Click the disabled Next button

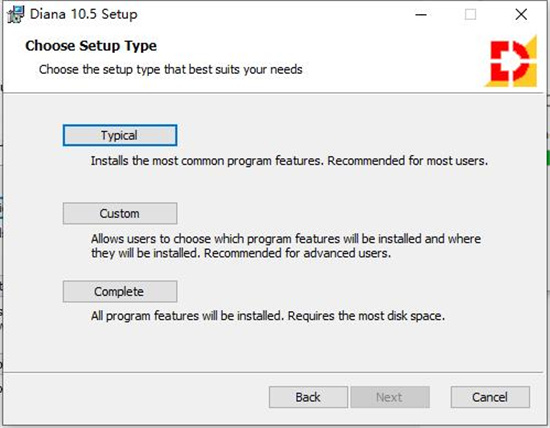tap(390, 397)
